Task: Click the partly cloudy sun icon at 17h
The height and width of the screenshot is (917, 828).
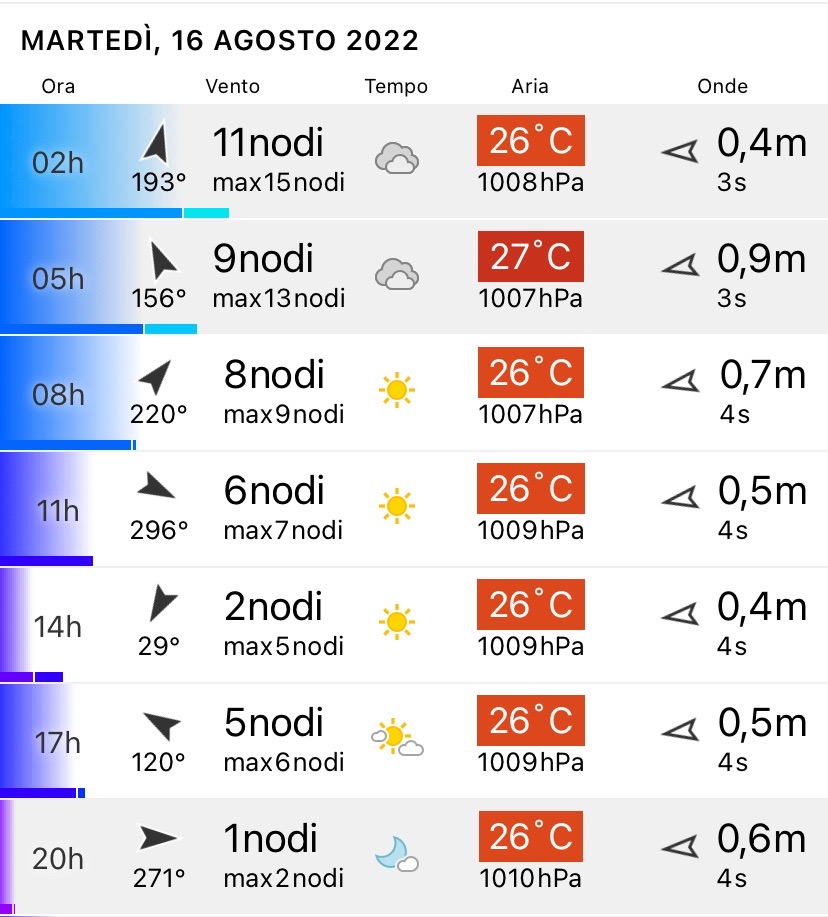Action: [397, 738]
